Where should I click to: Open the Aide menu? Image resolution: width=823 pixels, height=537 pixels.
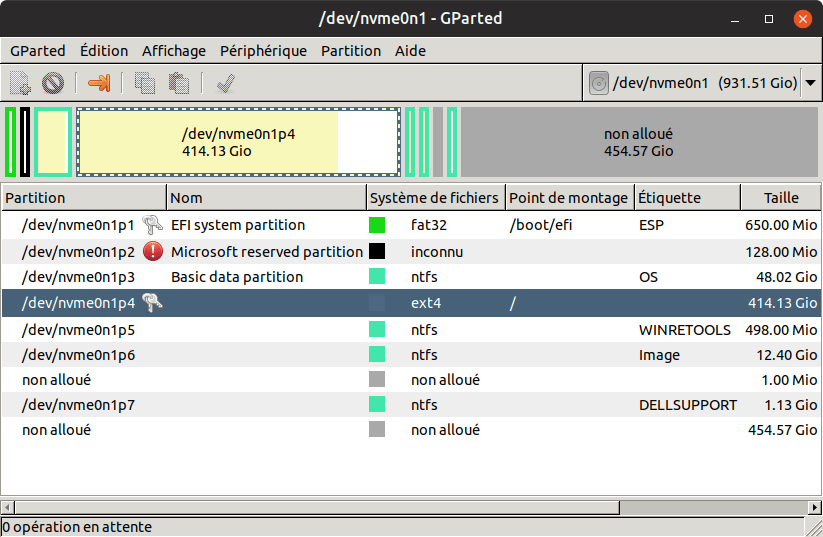410,51
